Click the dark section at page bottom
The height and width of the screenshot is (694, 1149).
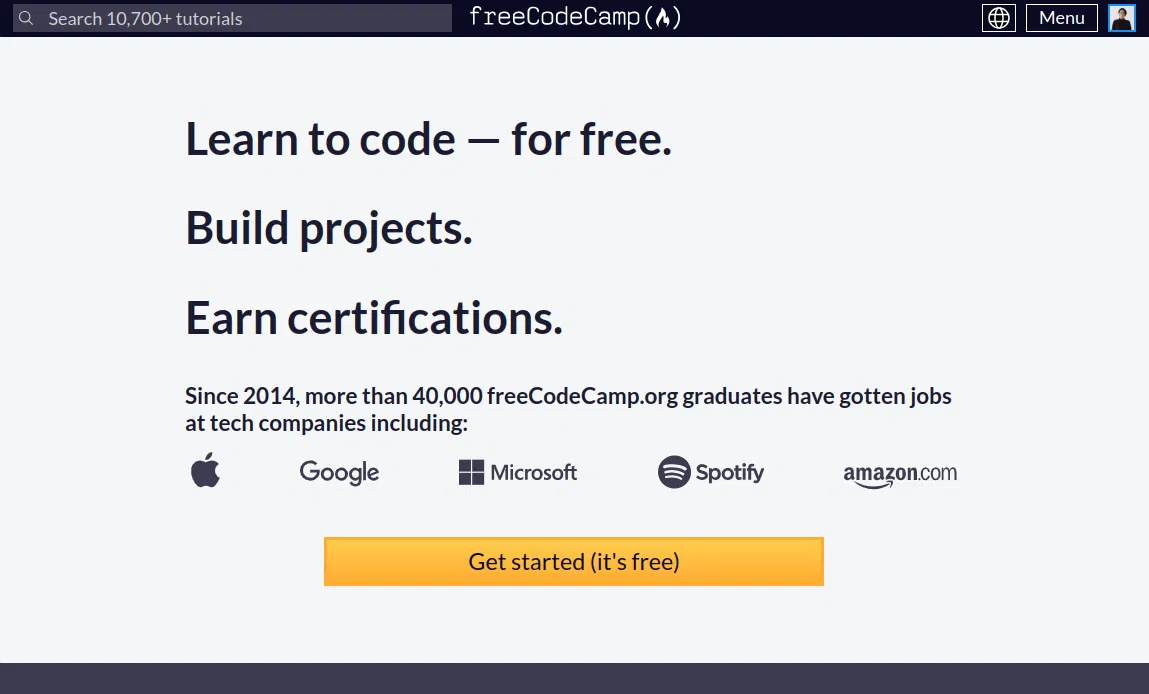[x=574, y=678]
